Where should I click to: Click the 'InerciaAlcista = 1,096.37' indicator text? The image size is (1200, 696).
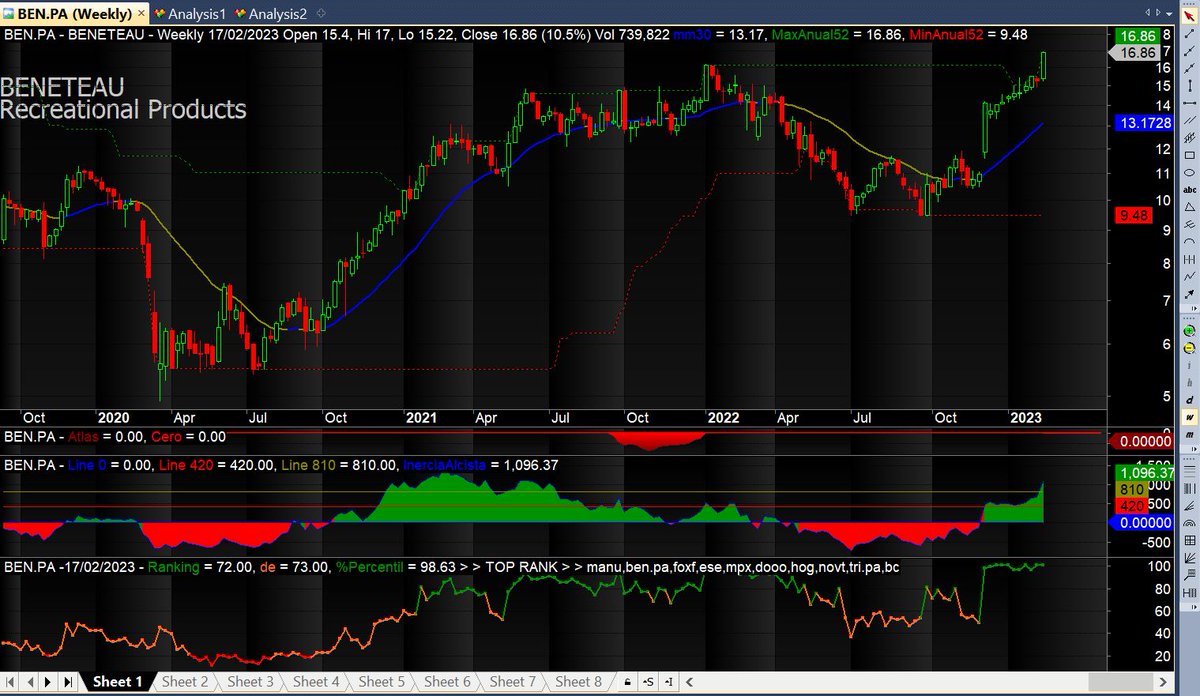[x=479, y=465]
